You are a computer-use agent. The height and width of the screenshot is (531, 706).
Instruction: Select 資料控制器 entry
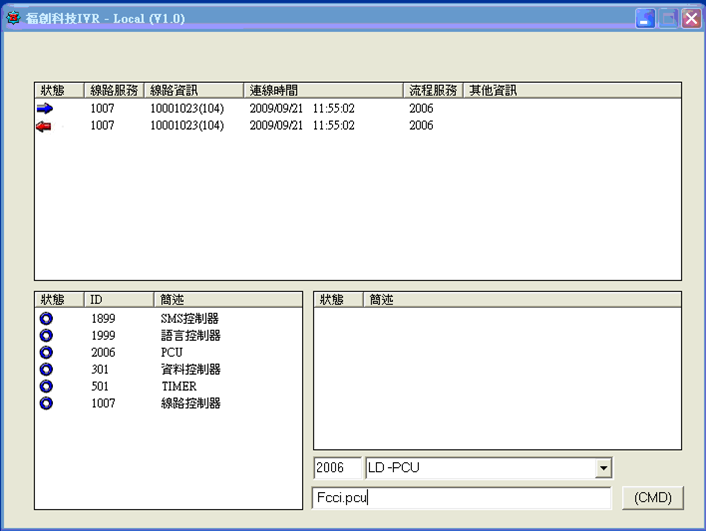(191, 369)
